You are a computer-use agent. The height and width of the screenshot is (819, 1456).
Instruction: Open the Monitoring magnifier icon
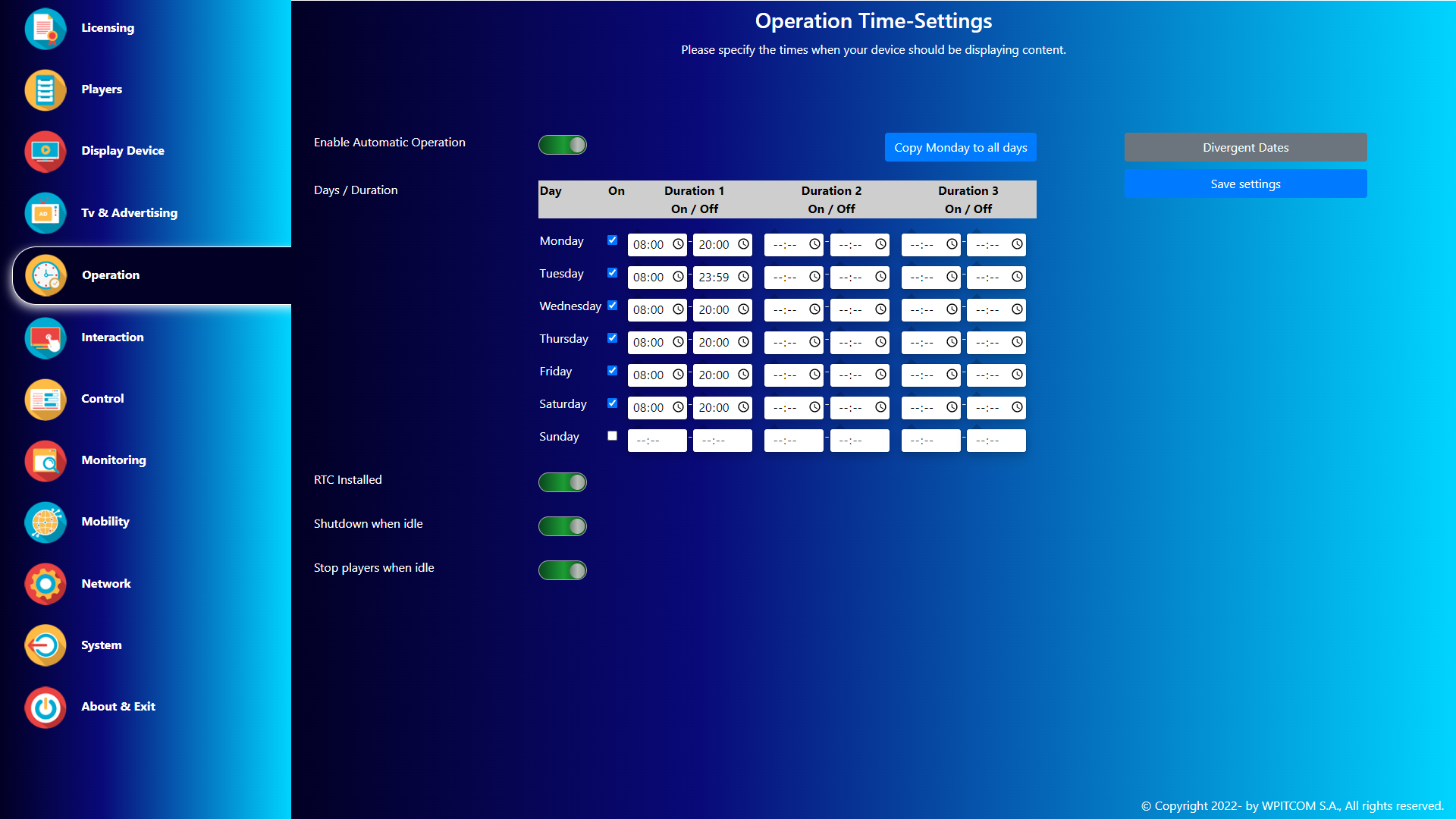[45, 460]
